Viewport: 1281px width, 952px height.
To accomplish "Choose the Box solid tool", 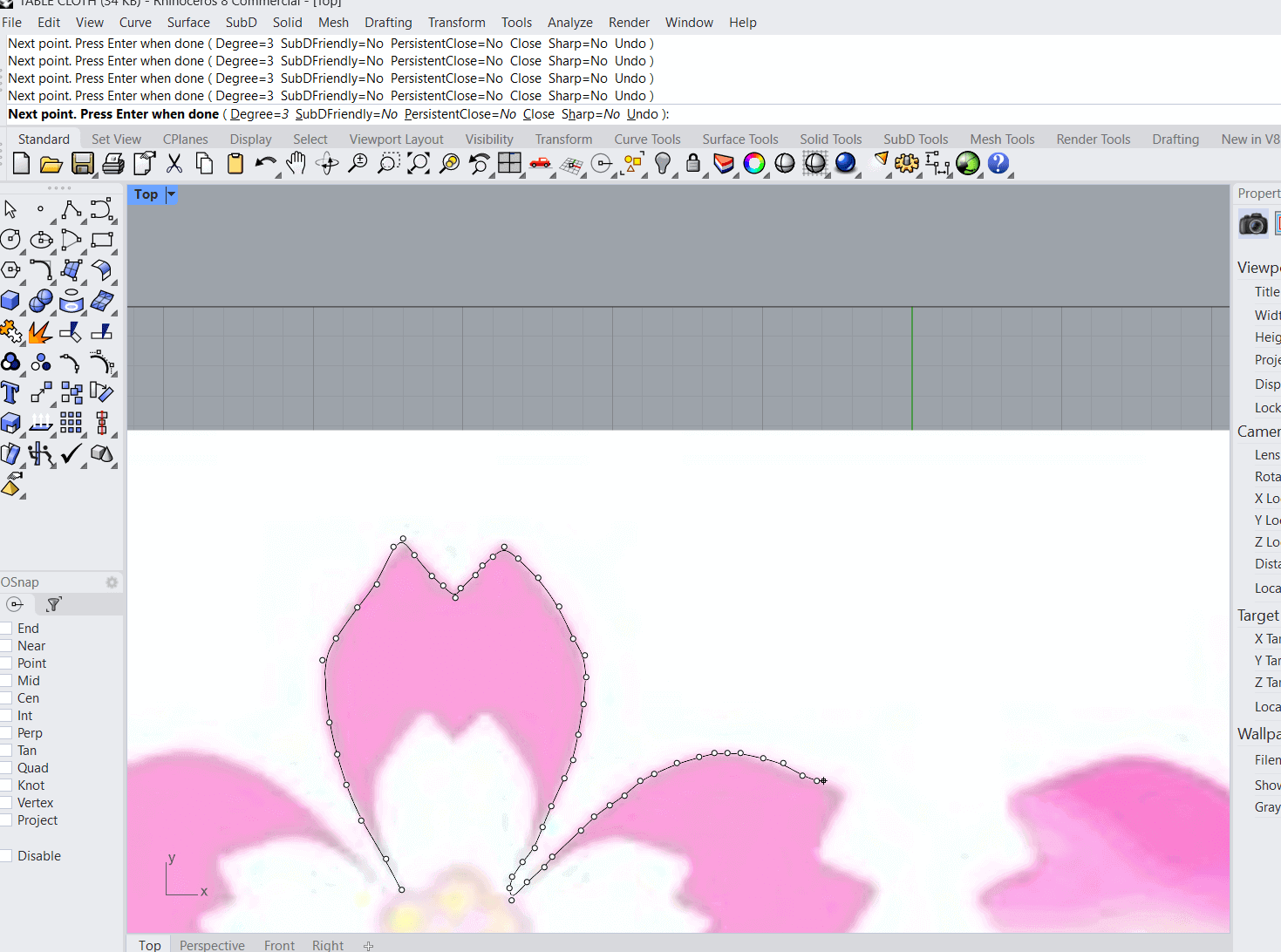I will click(10, 301).
